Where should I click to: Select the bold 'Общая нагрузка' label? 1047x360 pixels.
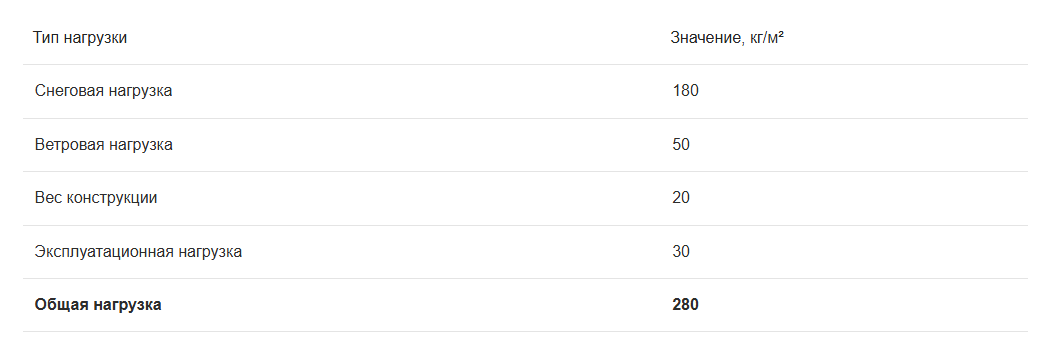[98, 305]
